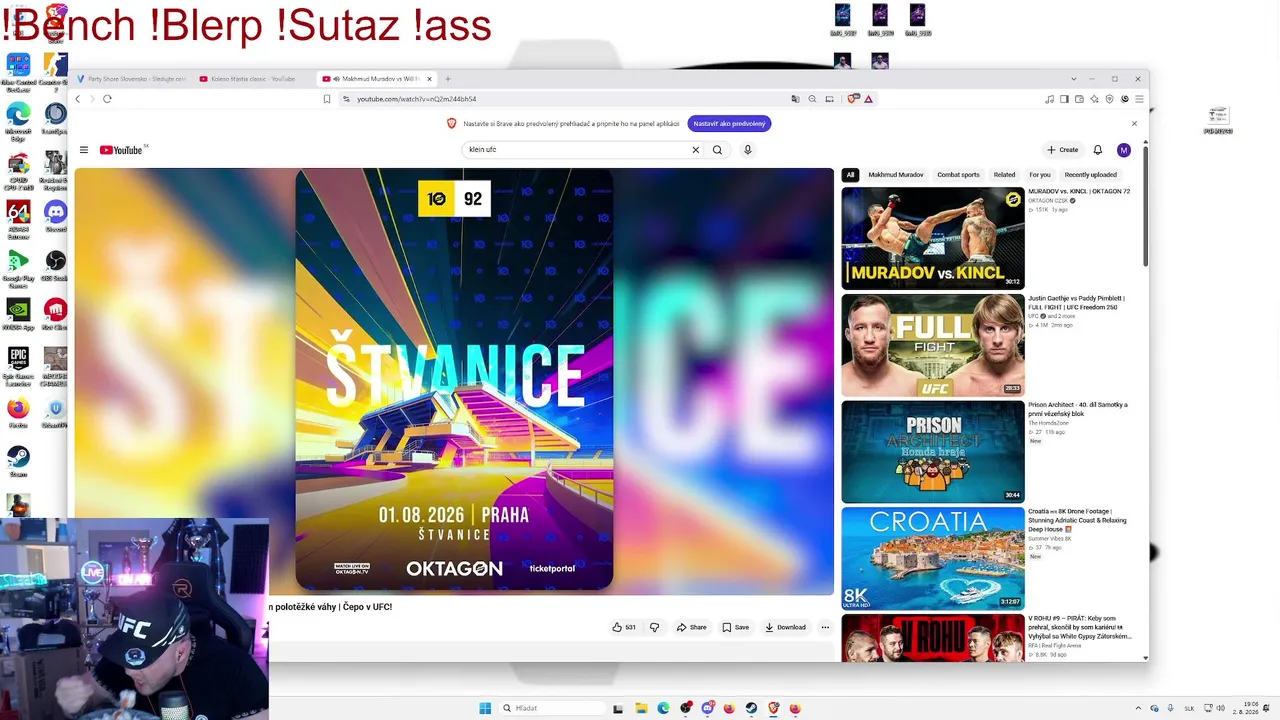Select the For you filter chip
Image resolution: width=1280 pixels, height=720 pixels.
pos(1040,175)
